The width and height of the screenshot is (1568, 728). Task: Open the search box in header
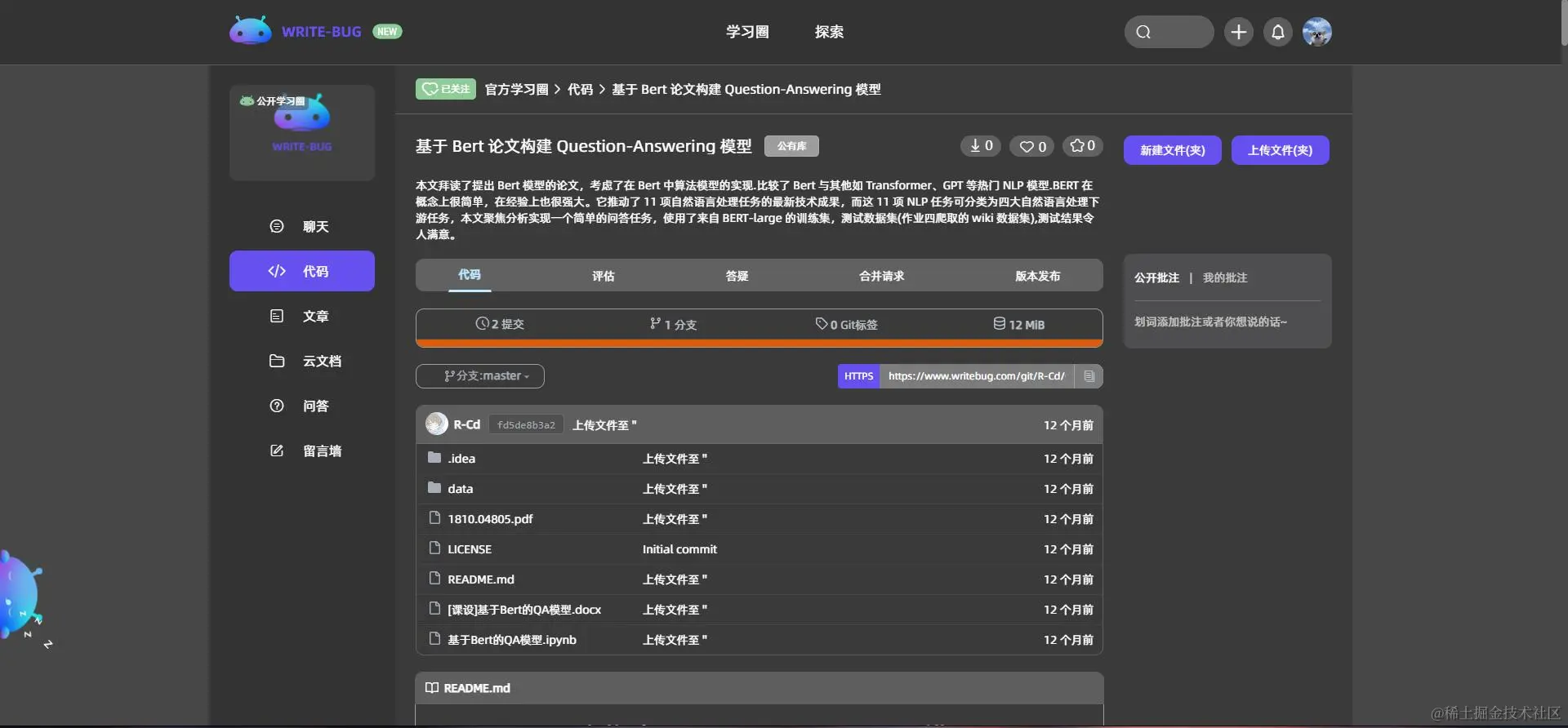[1169, 32]
